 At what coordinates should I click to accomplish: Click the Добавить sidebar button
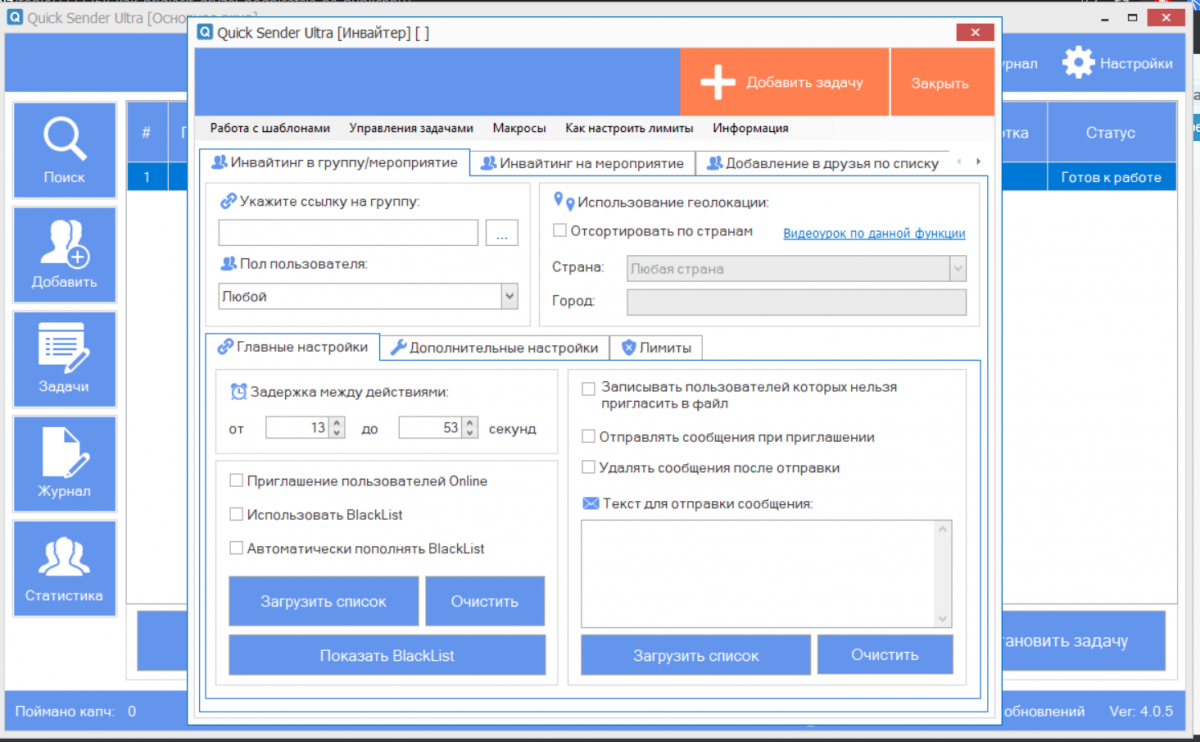(64, 255)
